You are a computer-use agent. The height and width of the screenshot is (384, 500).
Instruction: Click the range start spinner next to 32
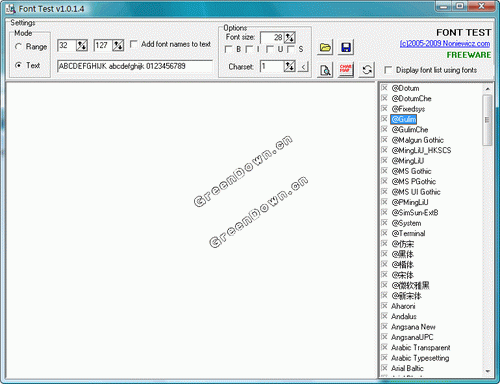tap(82, 45)
